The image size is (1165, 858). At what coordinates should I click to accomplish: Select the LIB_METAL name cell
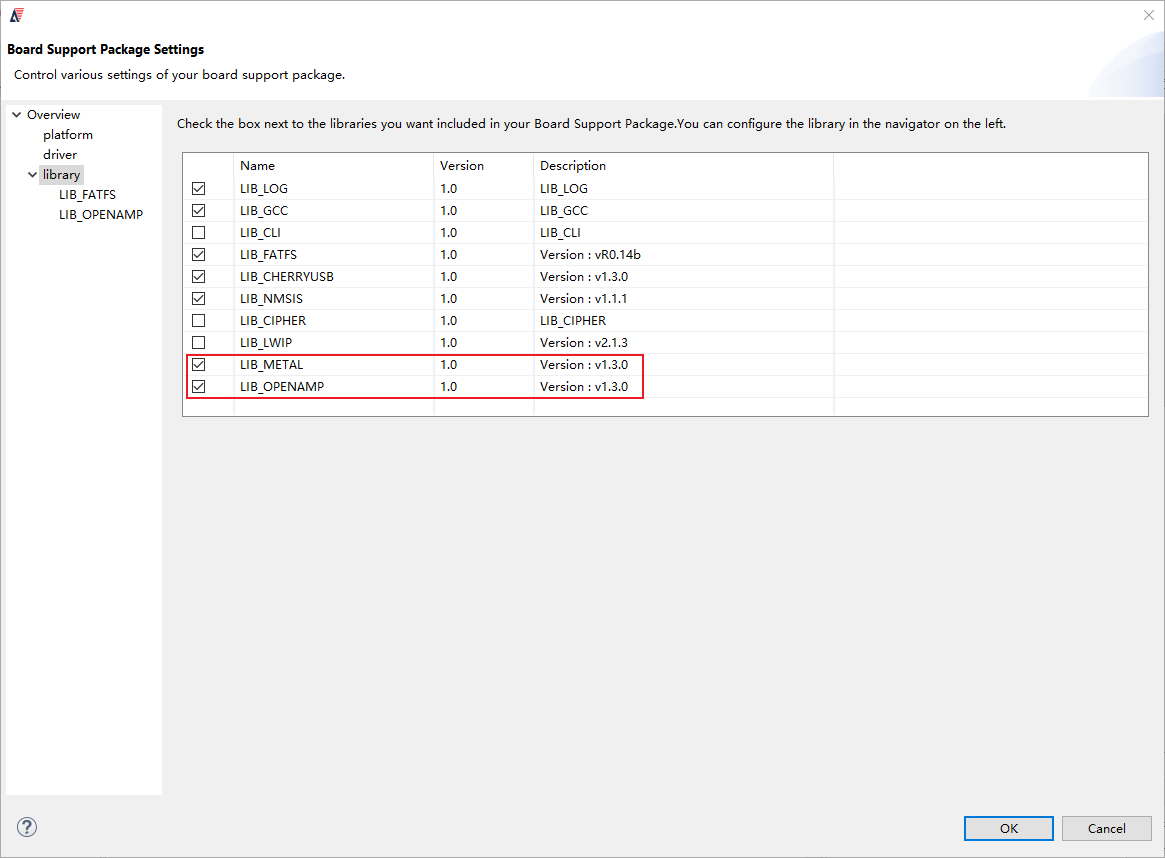[334, 365]
